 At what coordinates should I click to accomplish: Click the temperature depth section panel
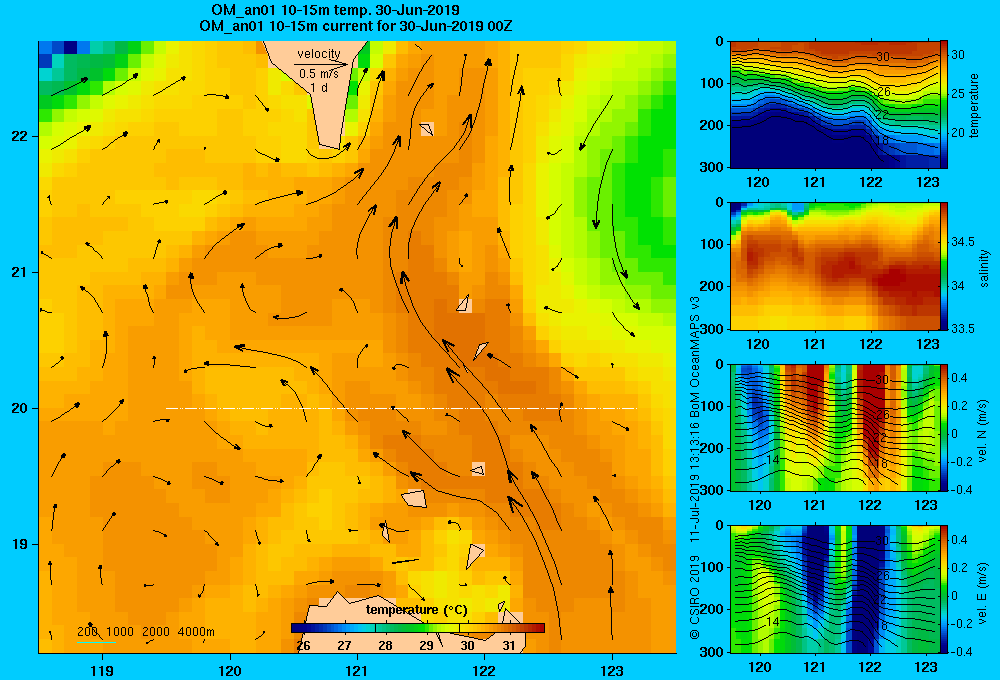tap(835, 105)
